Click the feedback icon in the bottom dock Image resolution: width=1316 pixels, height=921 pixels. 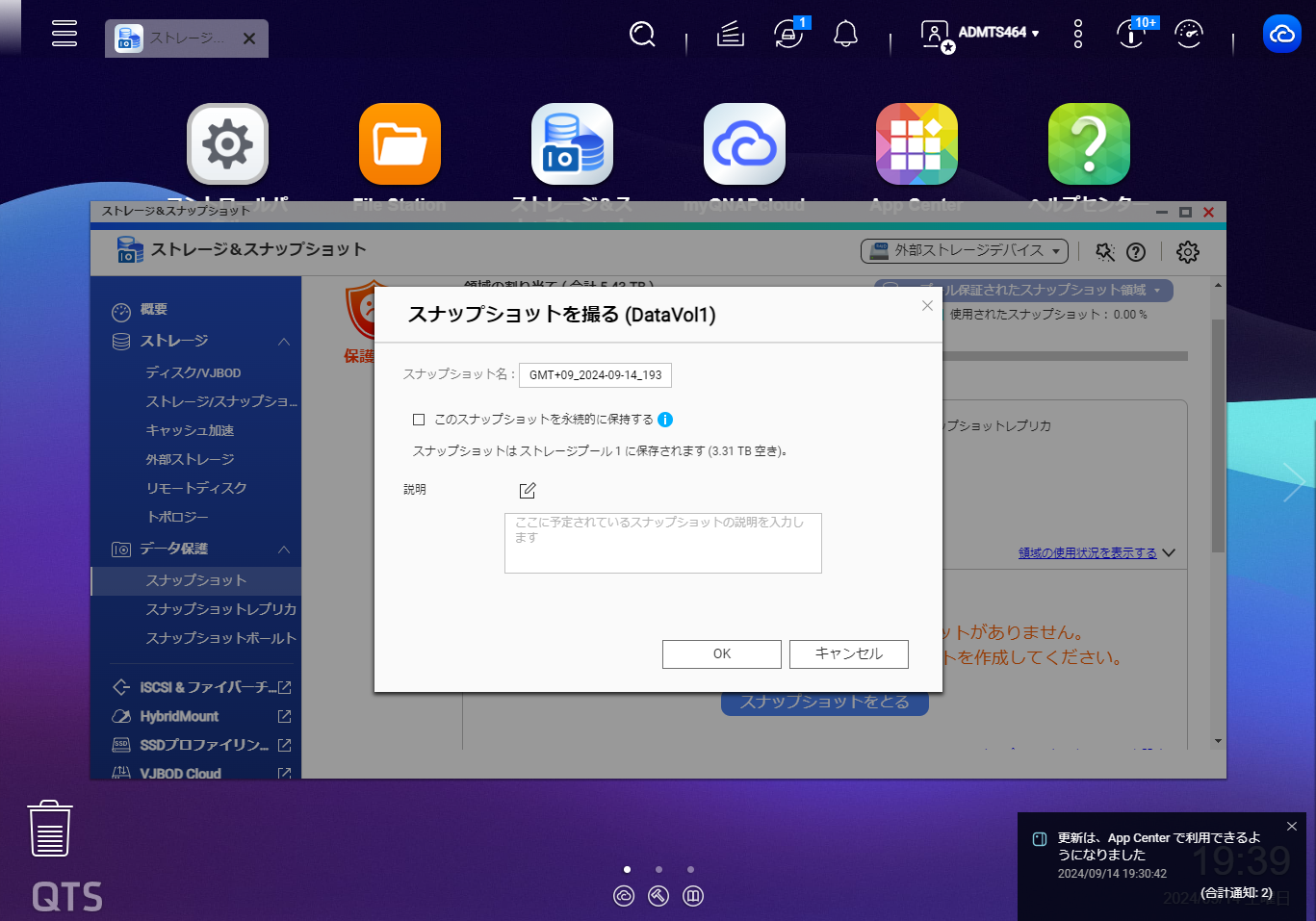coord(693,896)
